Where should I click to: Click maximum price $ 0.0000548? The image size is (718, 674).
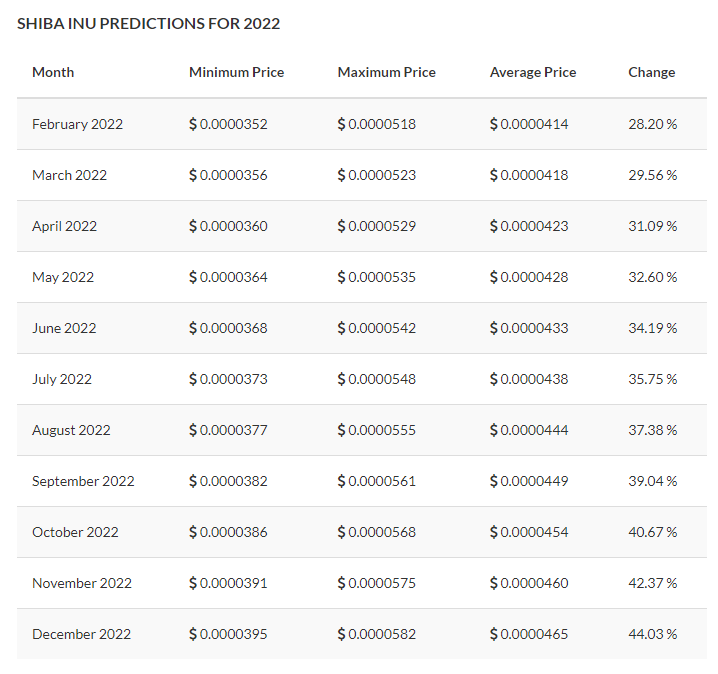(377, 379)
